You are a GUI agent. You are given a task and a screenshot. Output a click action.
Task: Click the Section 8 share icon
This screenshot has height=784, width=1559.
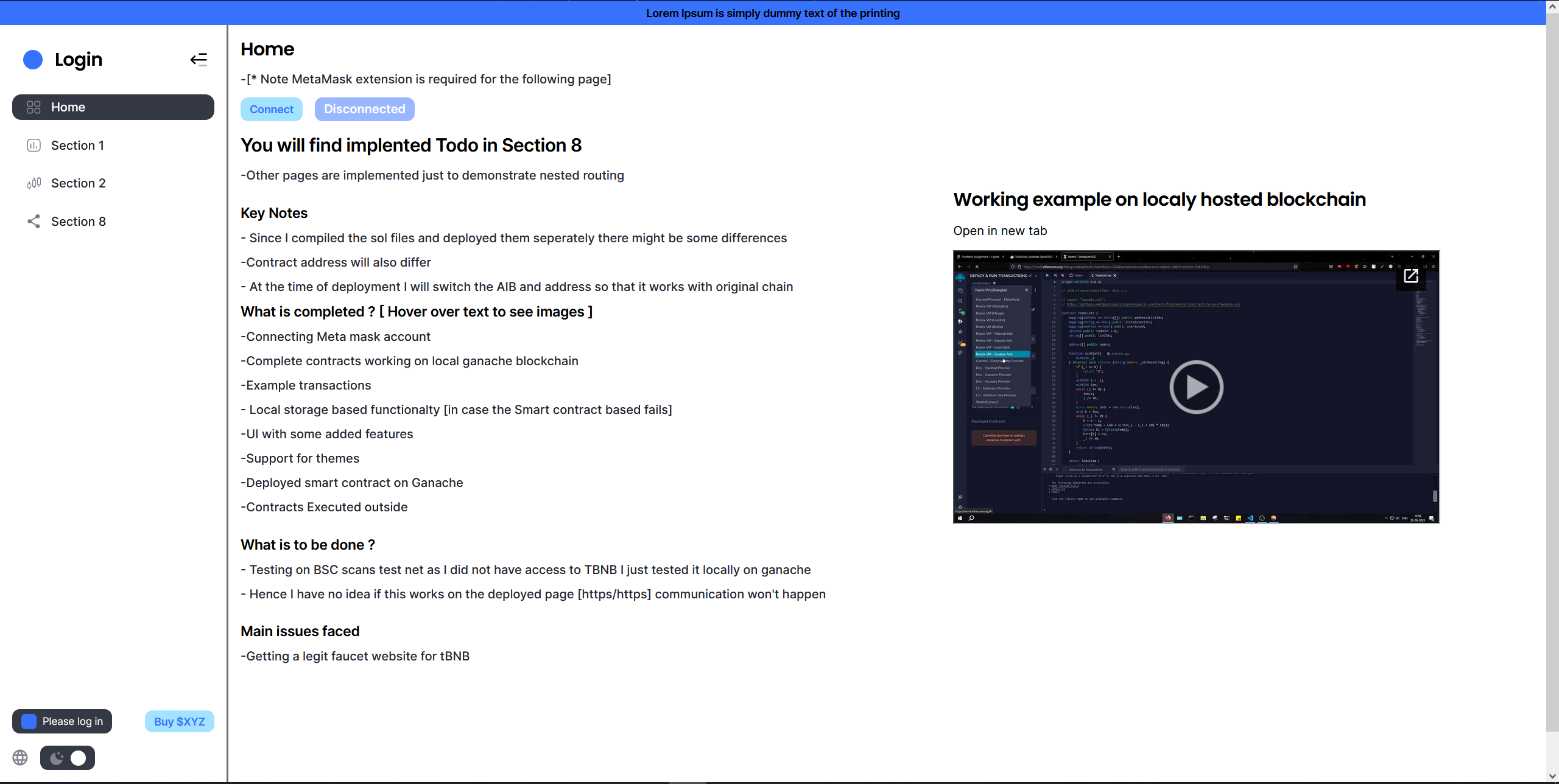coord(33,222)
